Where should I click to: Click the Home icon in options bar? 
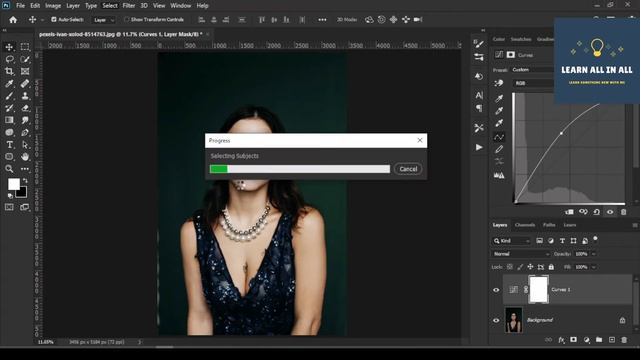(13, 20)
